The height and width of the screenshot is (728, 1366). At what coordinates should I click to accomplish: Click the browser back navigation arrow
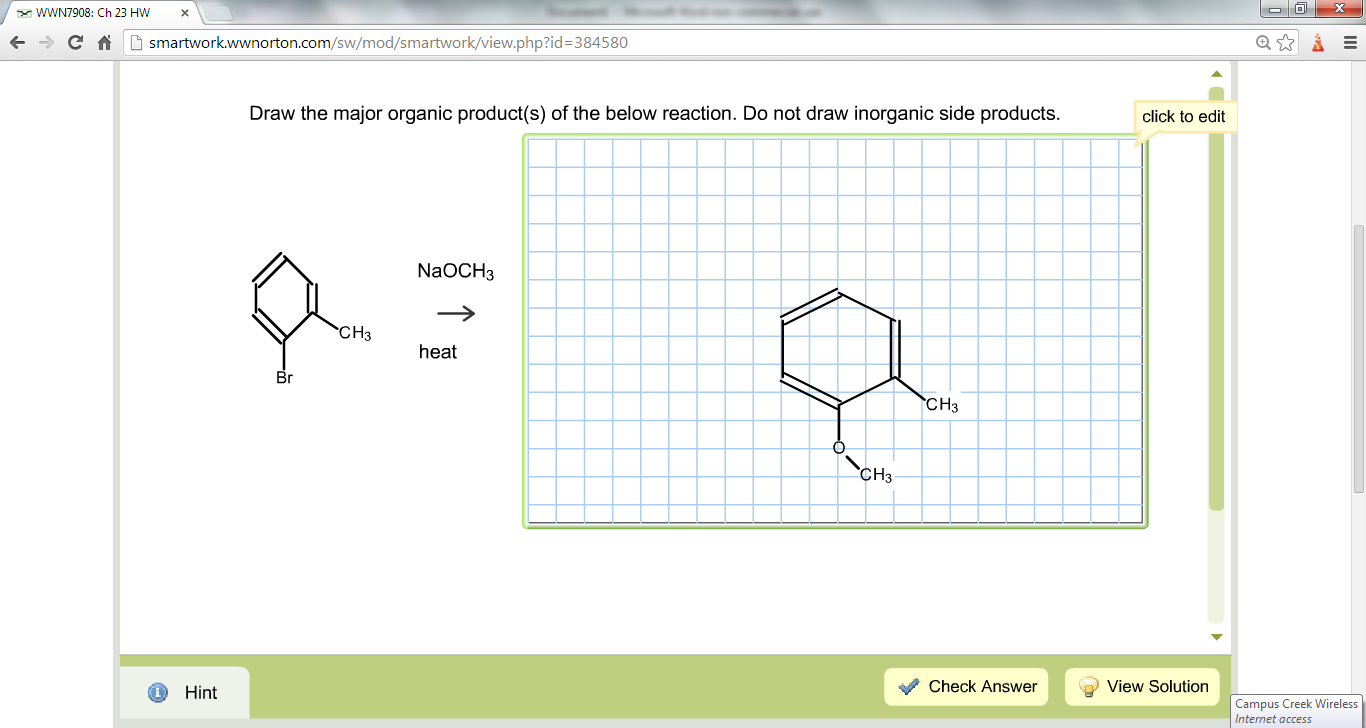point(15,43)
